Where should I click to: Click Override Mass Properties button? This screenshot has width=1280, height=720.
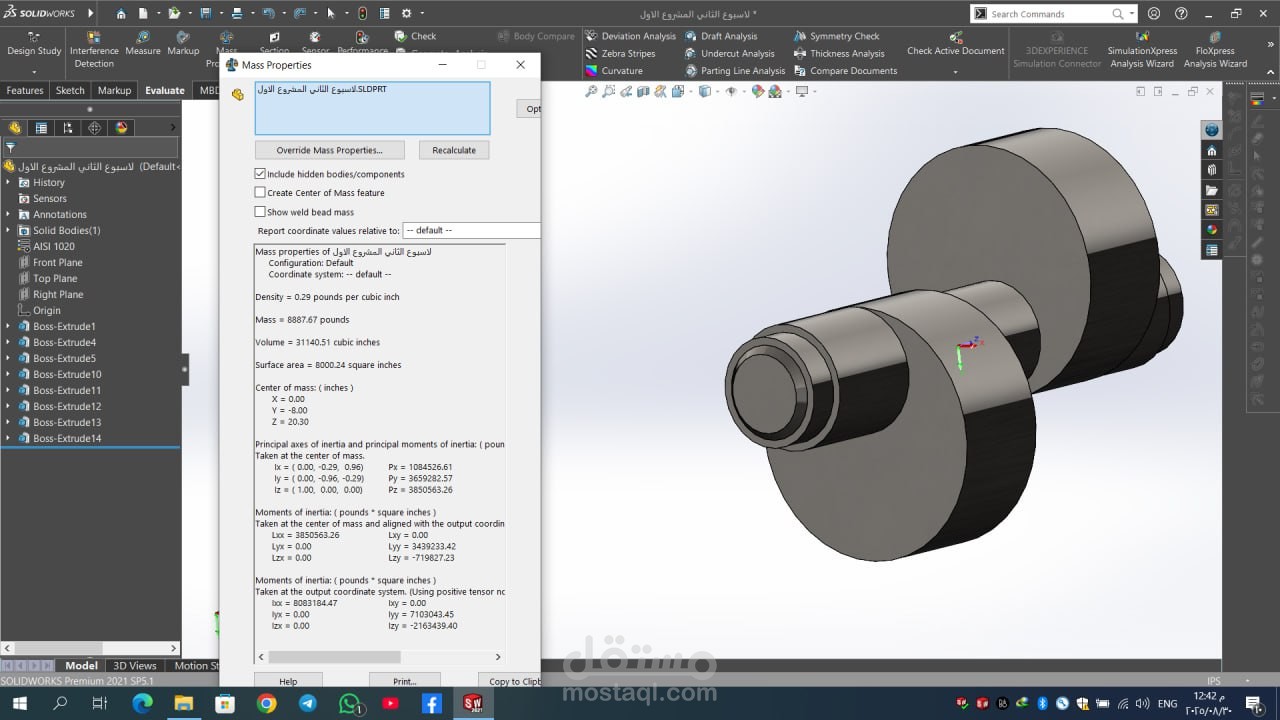(329, 150)
